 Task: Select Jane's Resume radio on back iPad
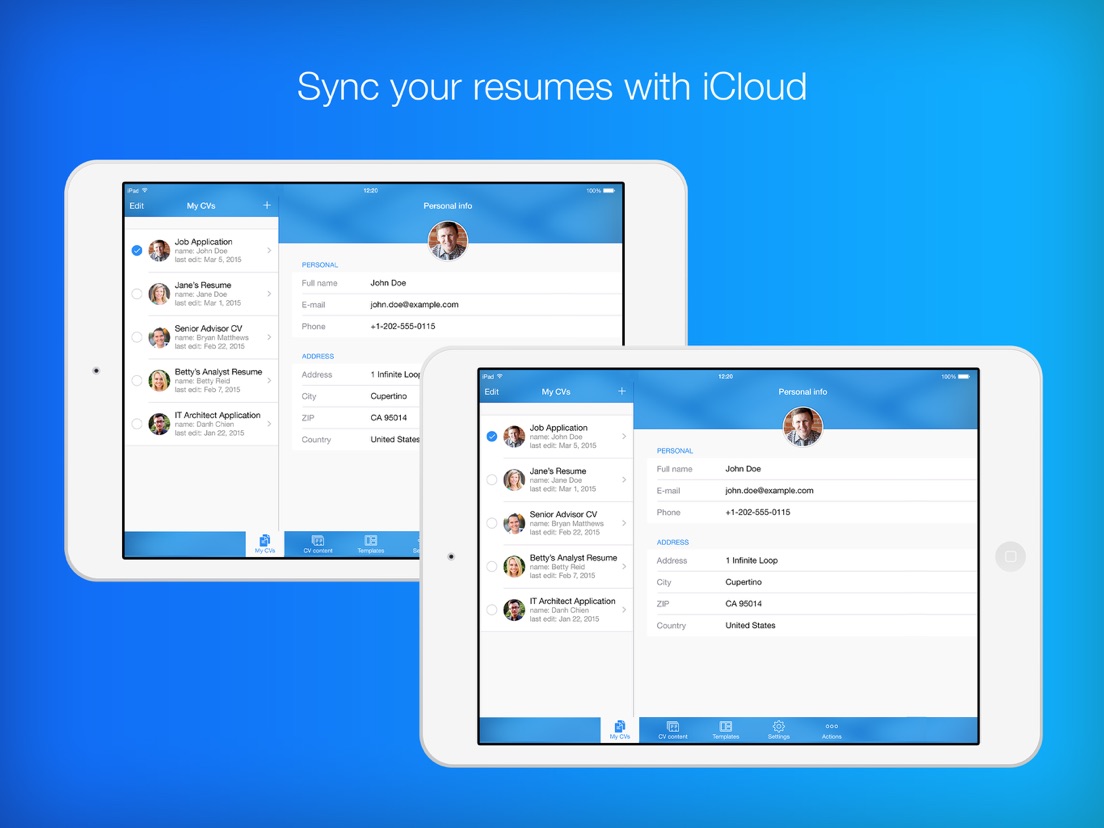tap(137, 294)
